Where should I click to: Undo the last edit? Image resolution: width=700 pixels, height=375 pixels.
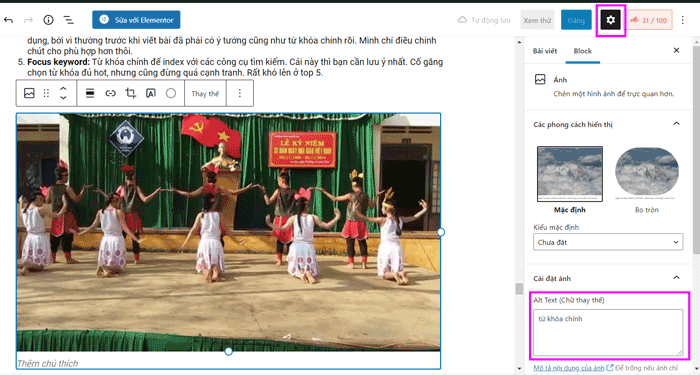pos(8,20)
